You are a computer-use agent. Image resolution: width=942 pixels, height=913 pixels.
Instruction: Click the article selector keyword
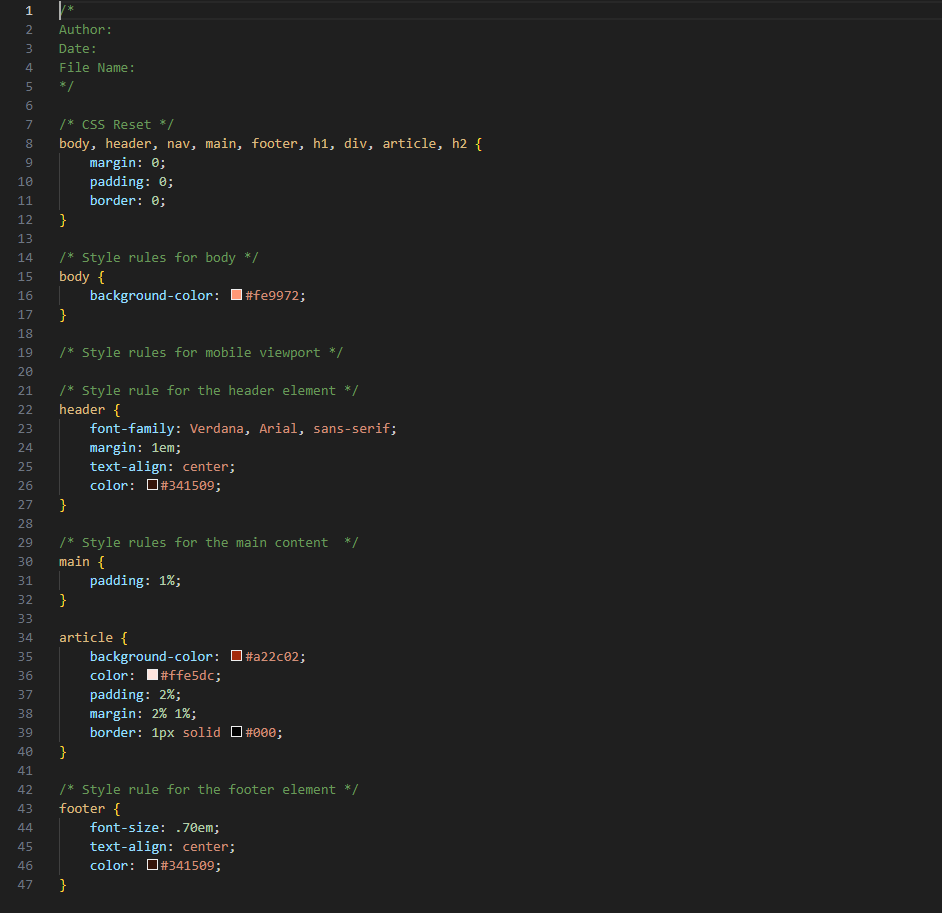click(84, 637)
